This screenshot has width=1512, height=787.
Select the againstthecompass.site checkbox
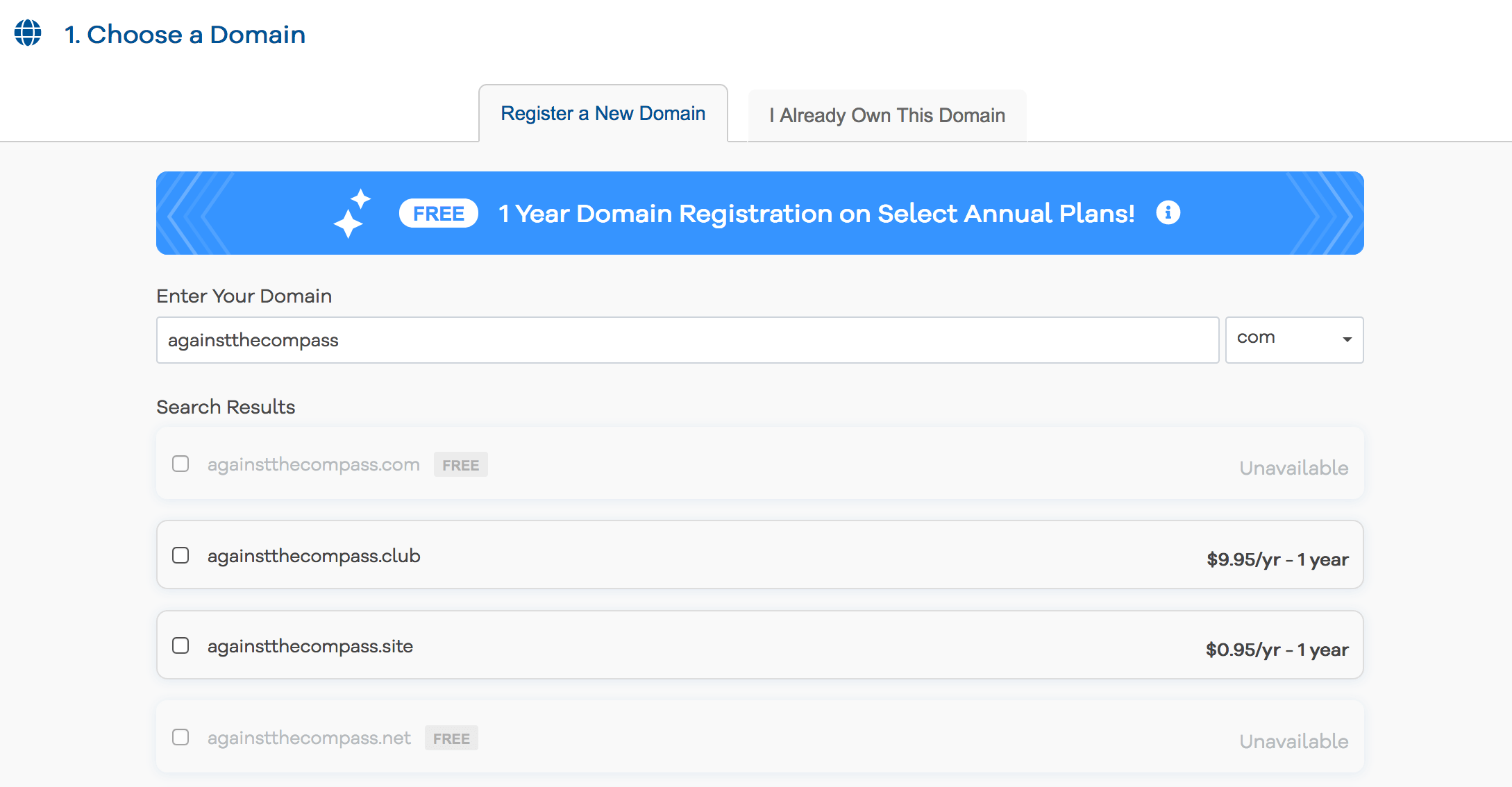[x=180, y=645]
